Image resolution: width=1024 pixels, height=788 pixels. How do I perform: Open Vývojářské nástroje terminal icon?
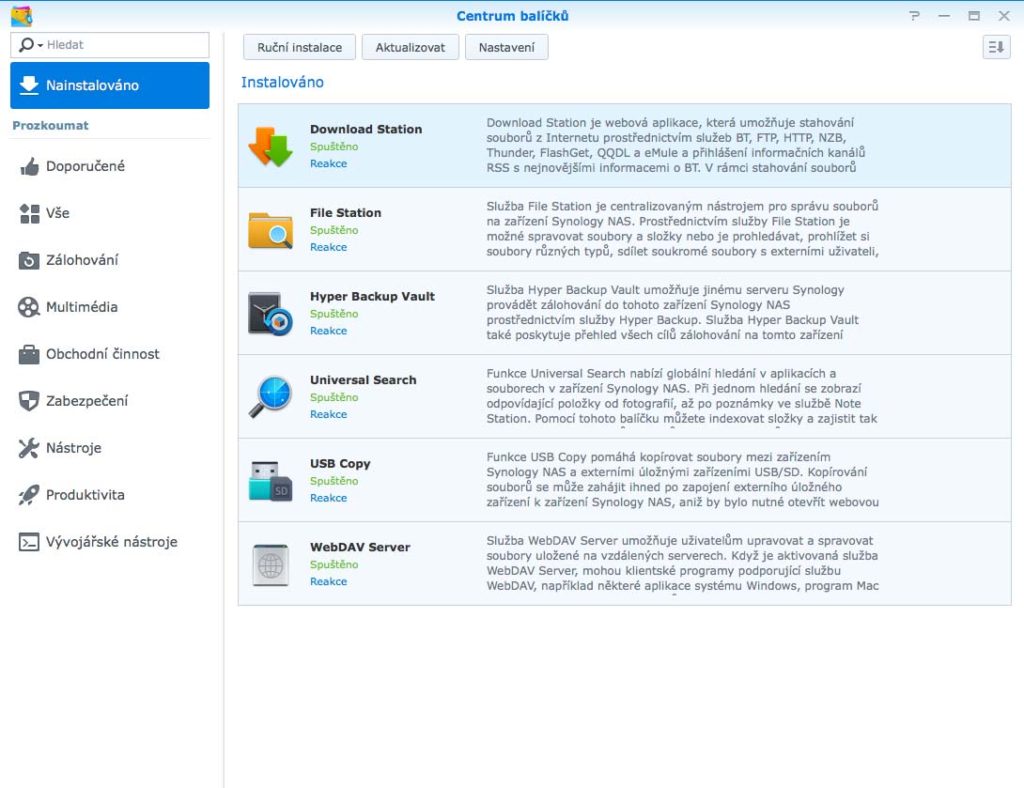click(28, 542)
